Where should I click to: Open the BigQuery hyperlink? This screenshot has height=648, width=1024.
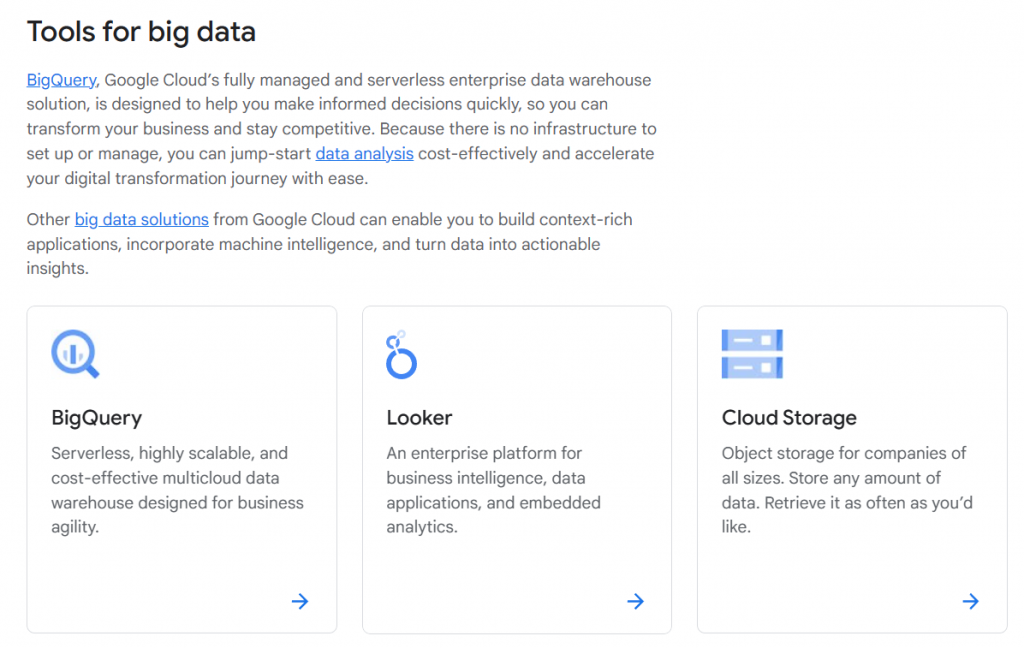(59, 79)
